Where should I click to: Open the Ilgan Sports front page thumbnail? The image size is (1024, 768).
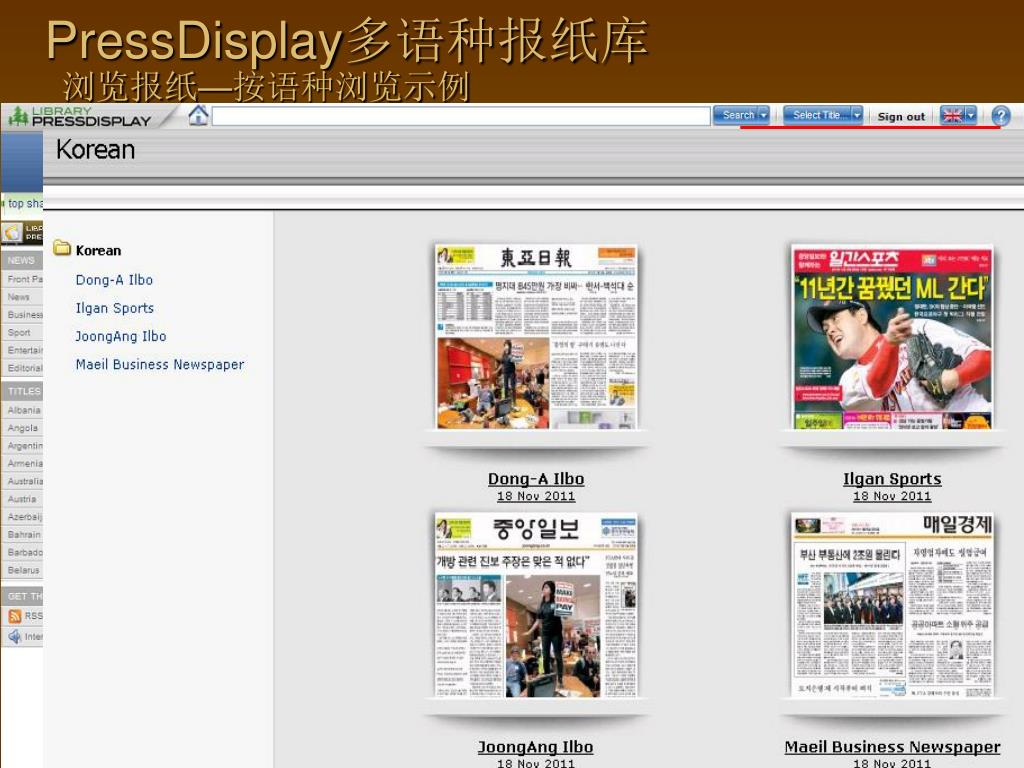click(892, 337)
